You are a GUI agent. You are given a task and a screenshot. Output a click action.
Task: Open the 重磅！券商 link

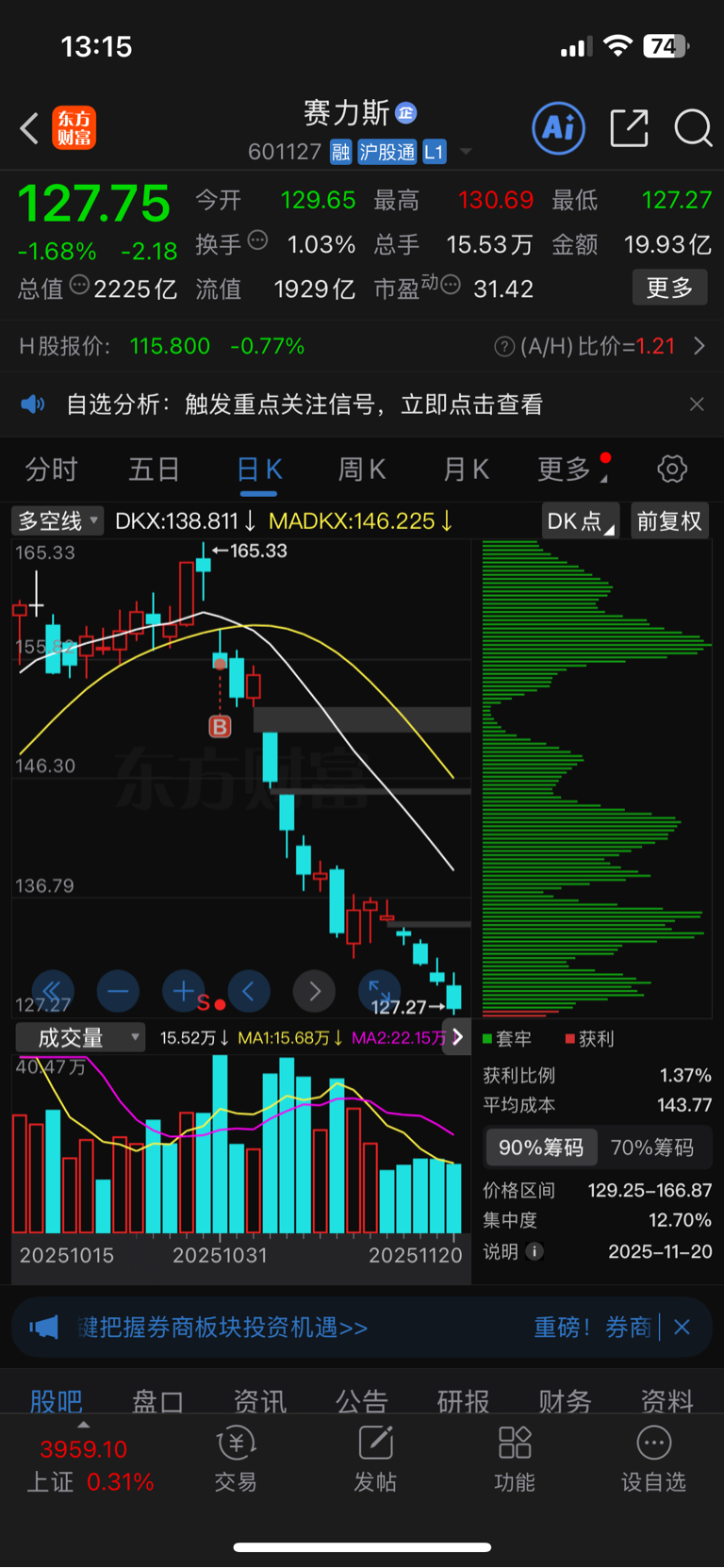(x=592, y=1328)
